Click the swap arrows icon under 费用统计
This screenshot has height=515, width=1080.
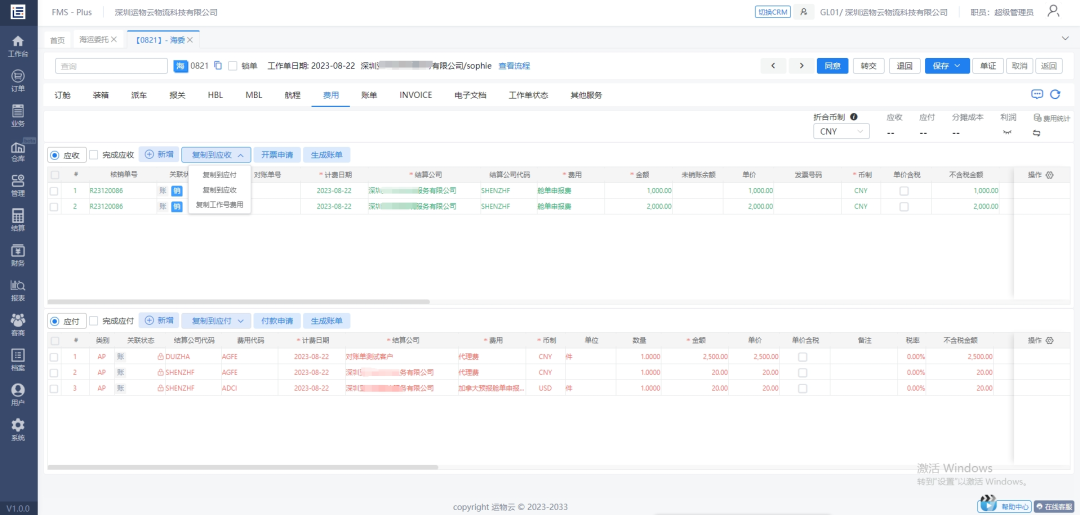coord(1037,133)
